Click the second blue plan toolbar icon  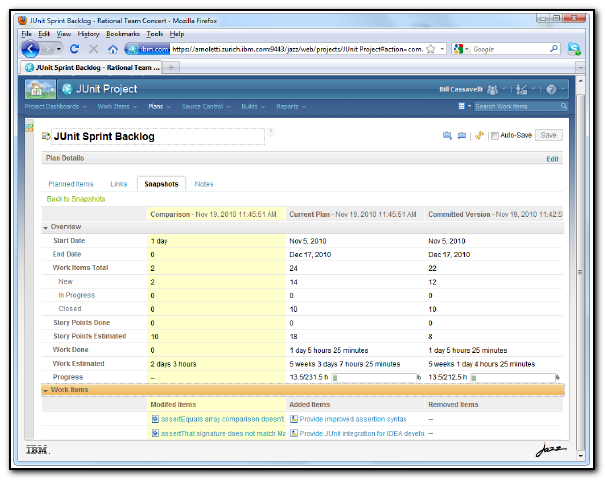pyautogui.click(x=461, y=135)
